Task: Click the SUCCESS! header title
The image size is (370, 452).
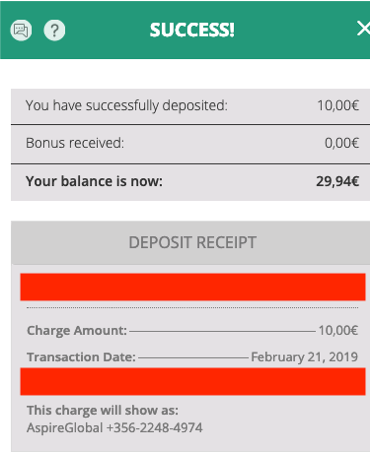Action: (192, 30)
